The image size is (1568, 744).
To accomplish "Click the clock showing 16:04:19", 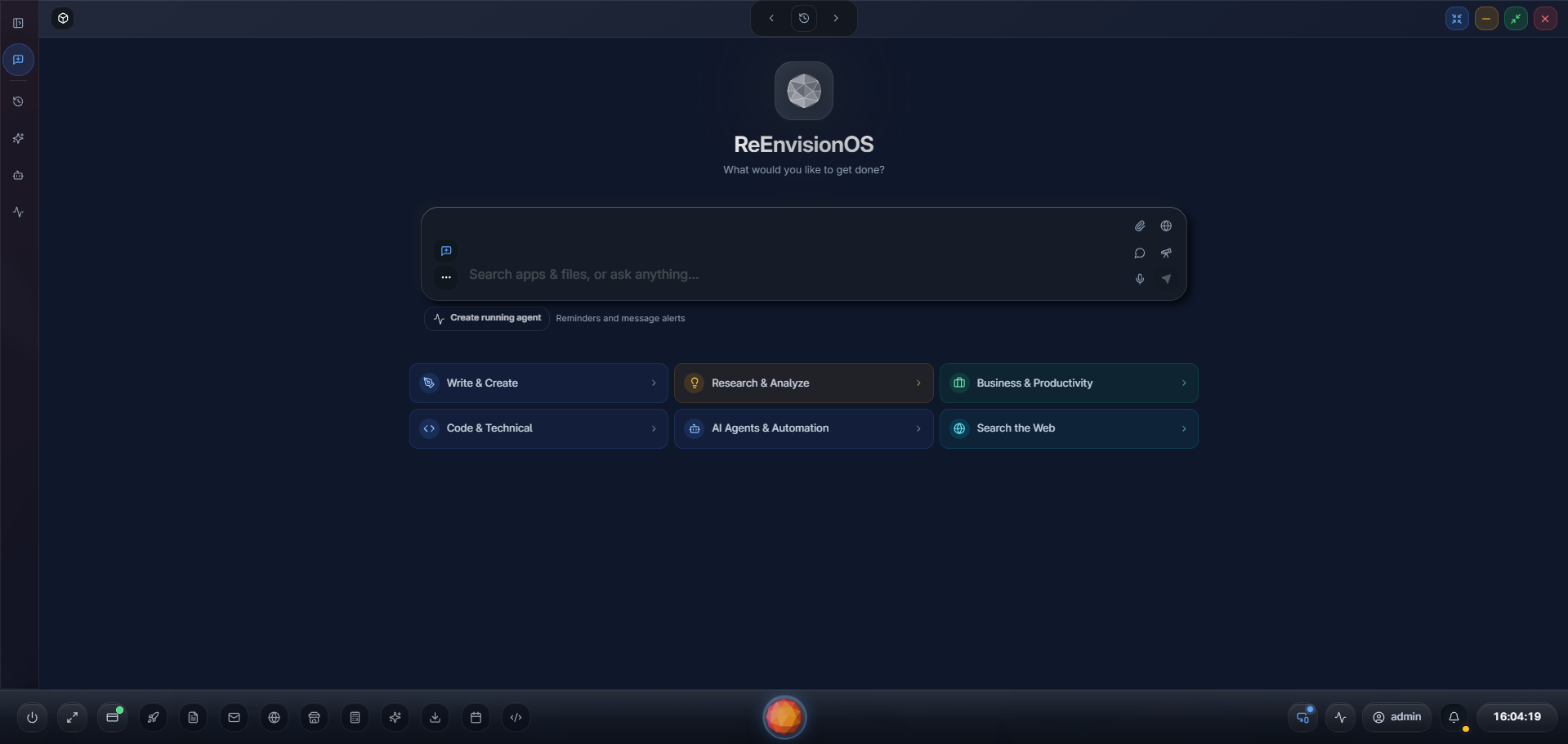I will click(x=1517, y=717).
